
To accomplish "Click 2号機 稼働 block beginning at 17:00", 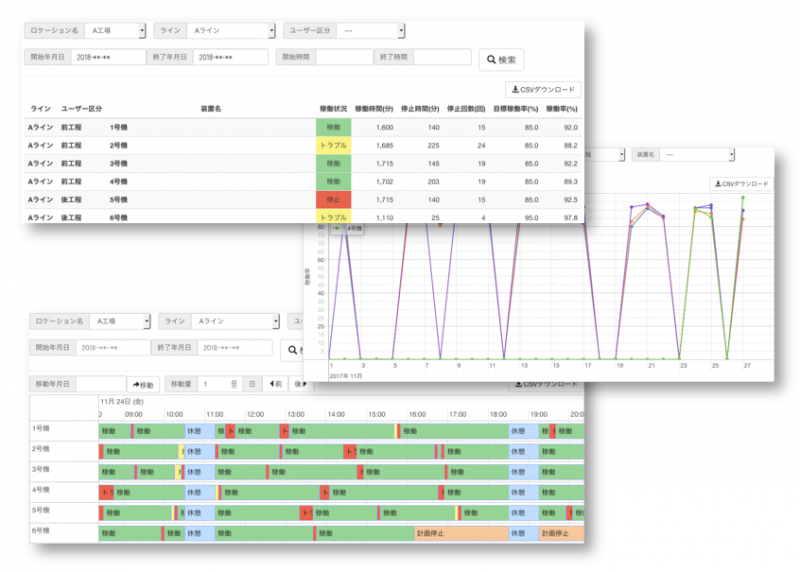I will point(476,452).
